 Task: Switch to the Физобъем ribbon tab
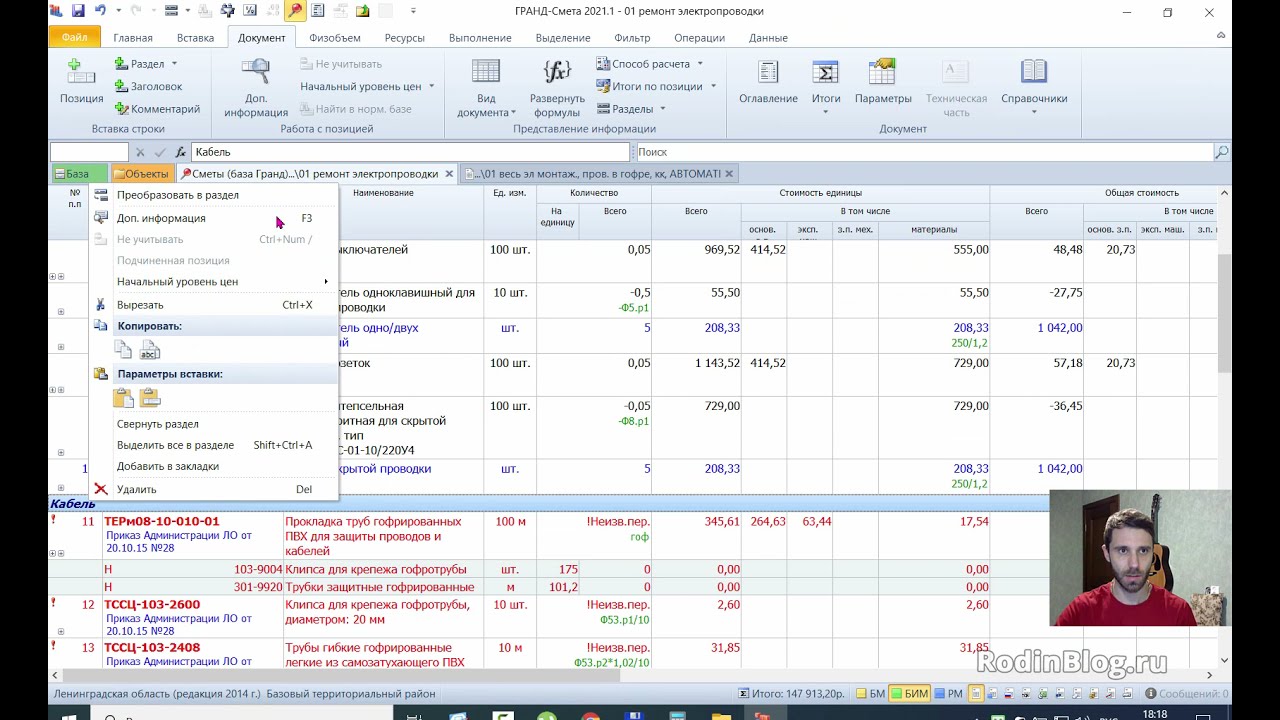(334, 38)
